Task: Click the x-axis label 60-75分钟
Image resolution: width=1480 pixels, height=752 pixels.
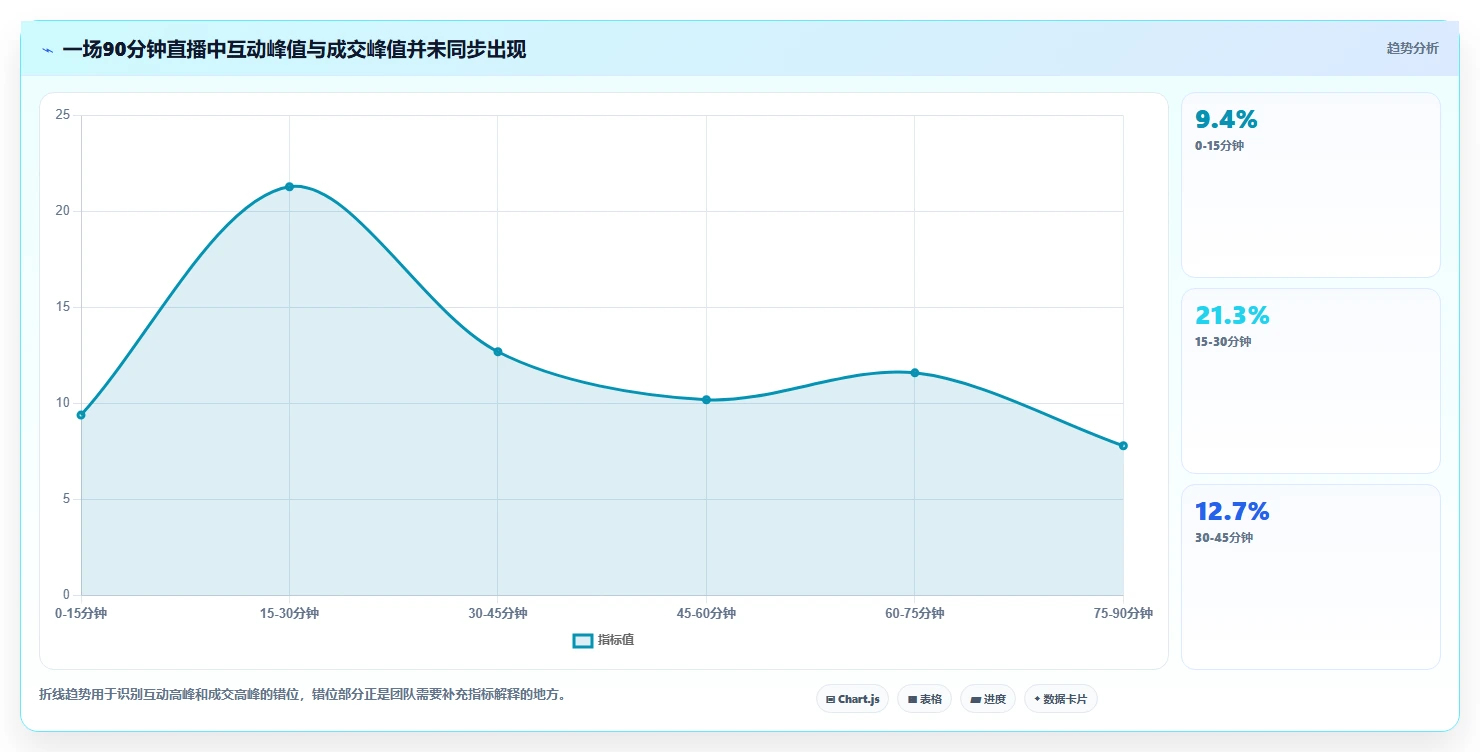Action: coord(914,614)
